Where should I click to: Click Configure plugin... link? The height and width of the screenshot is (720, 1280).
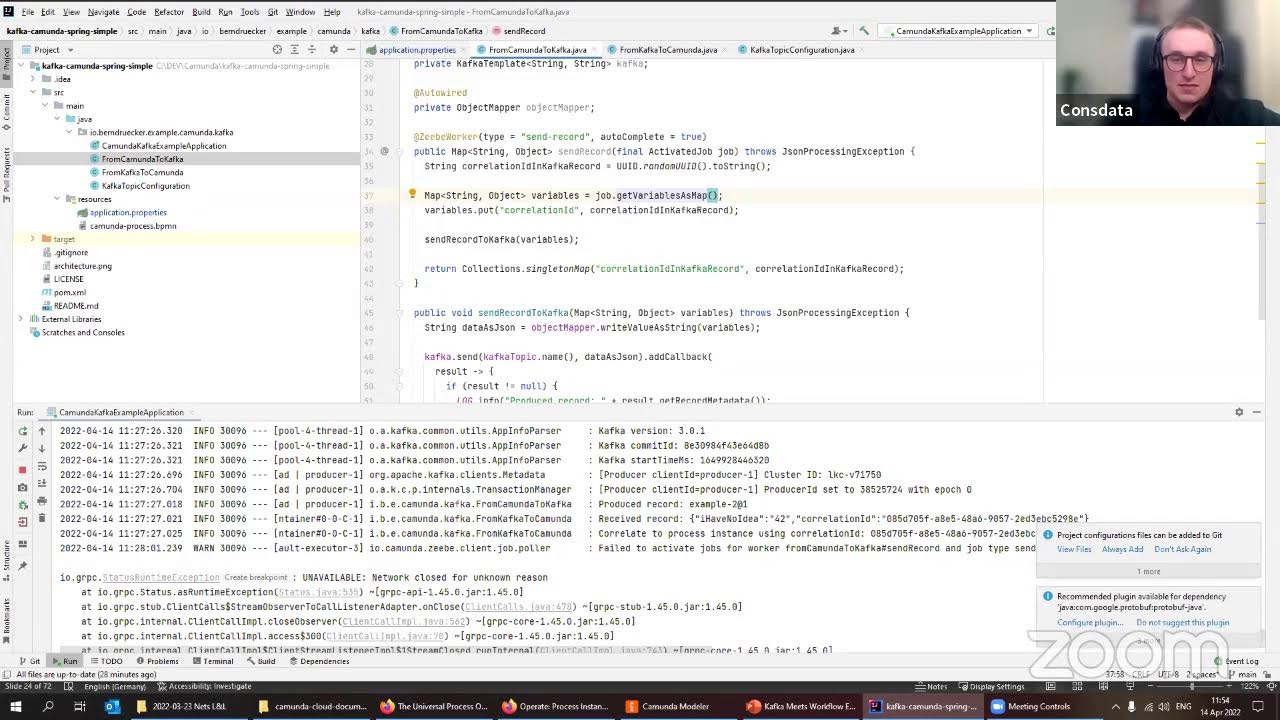point(1089,622)
